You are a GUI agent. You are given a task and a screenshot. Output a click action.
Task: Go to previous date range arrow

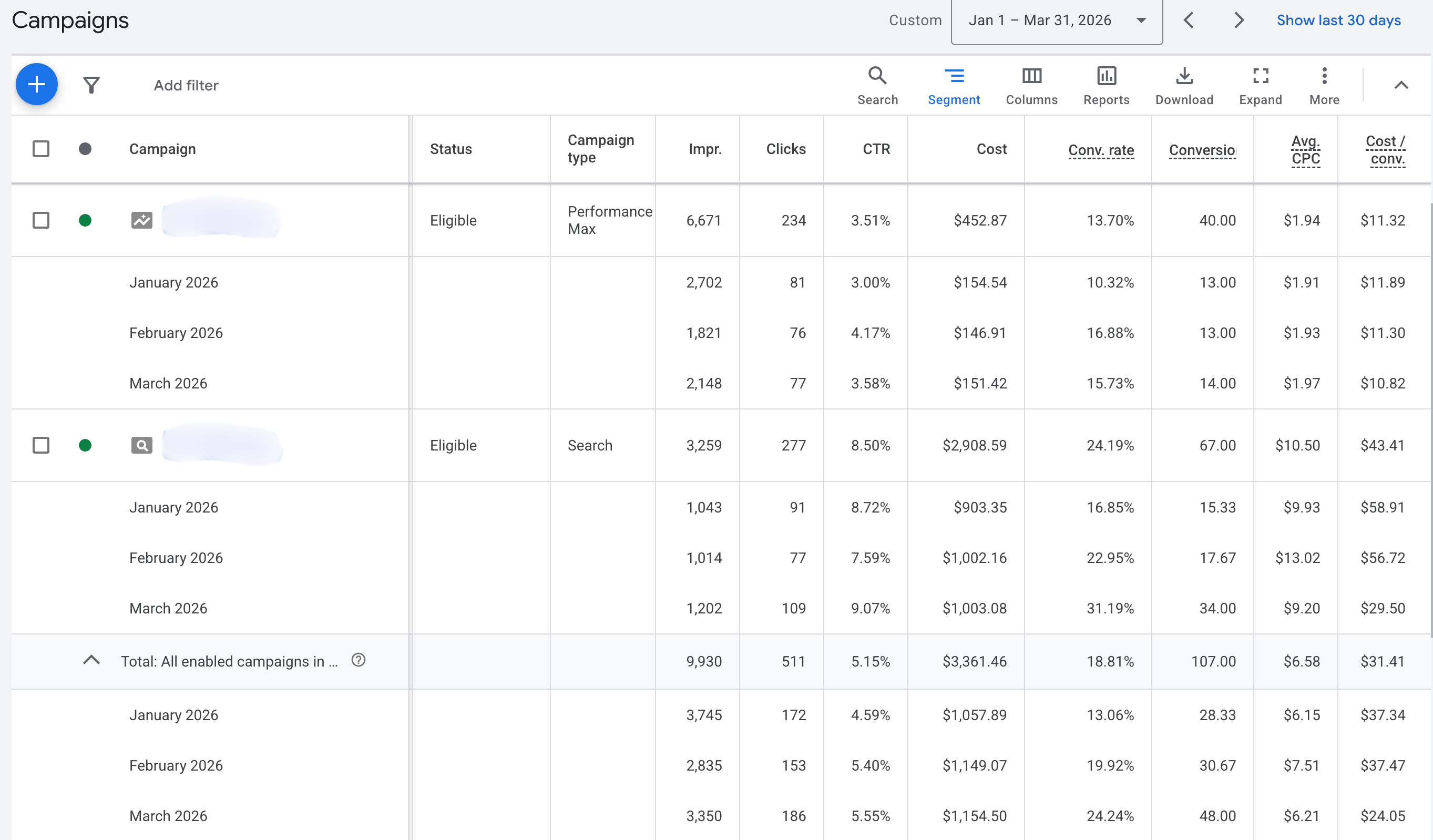1188,21
